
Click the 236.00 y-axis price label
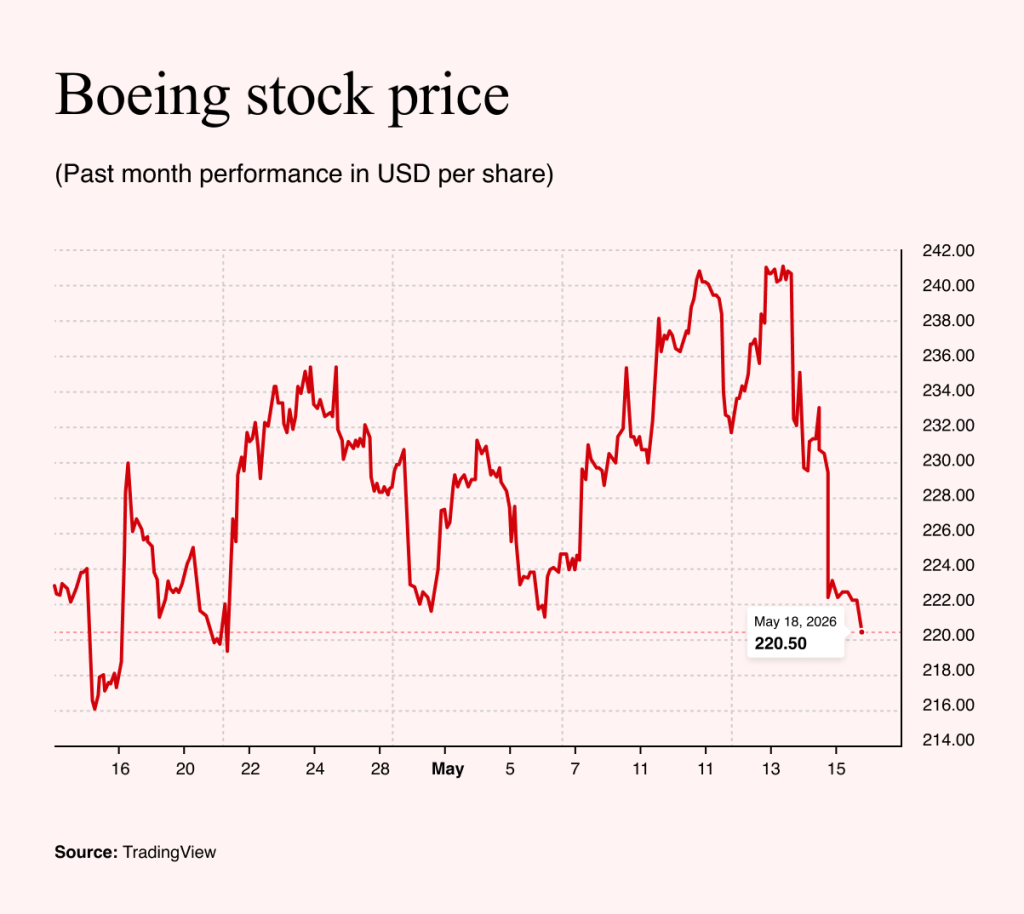(948, 355)
